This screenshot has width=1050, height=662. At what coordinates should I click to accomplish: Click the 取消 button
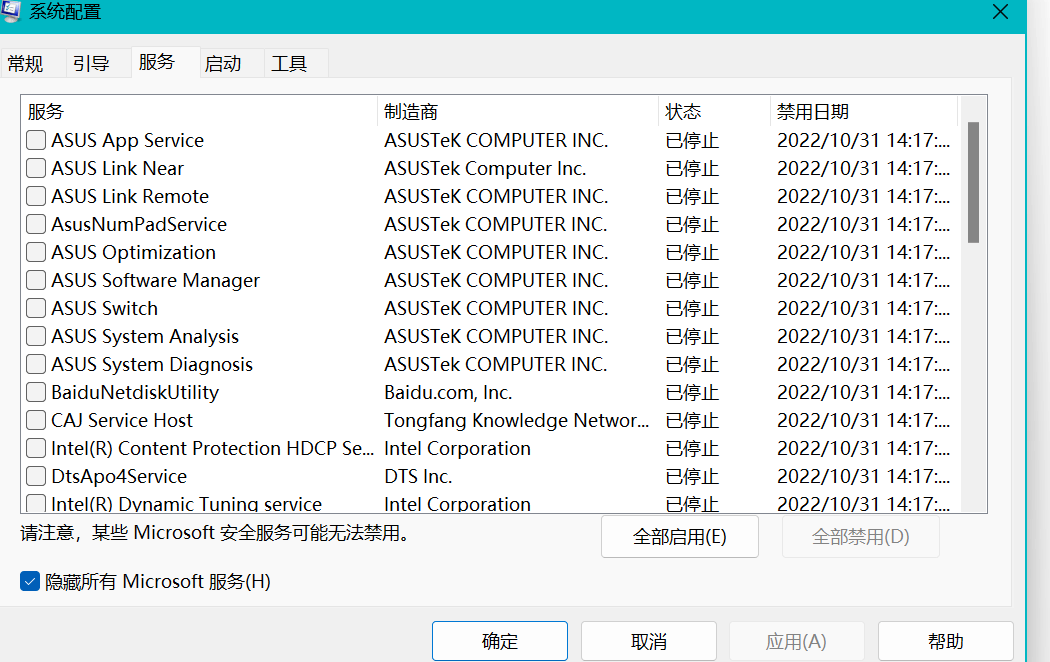tap(649, 641)
